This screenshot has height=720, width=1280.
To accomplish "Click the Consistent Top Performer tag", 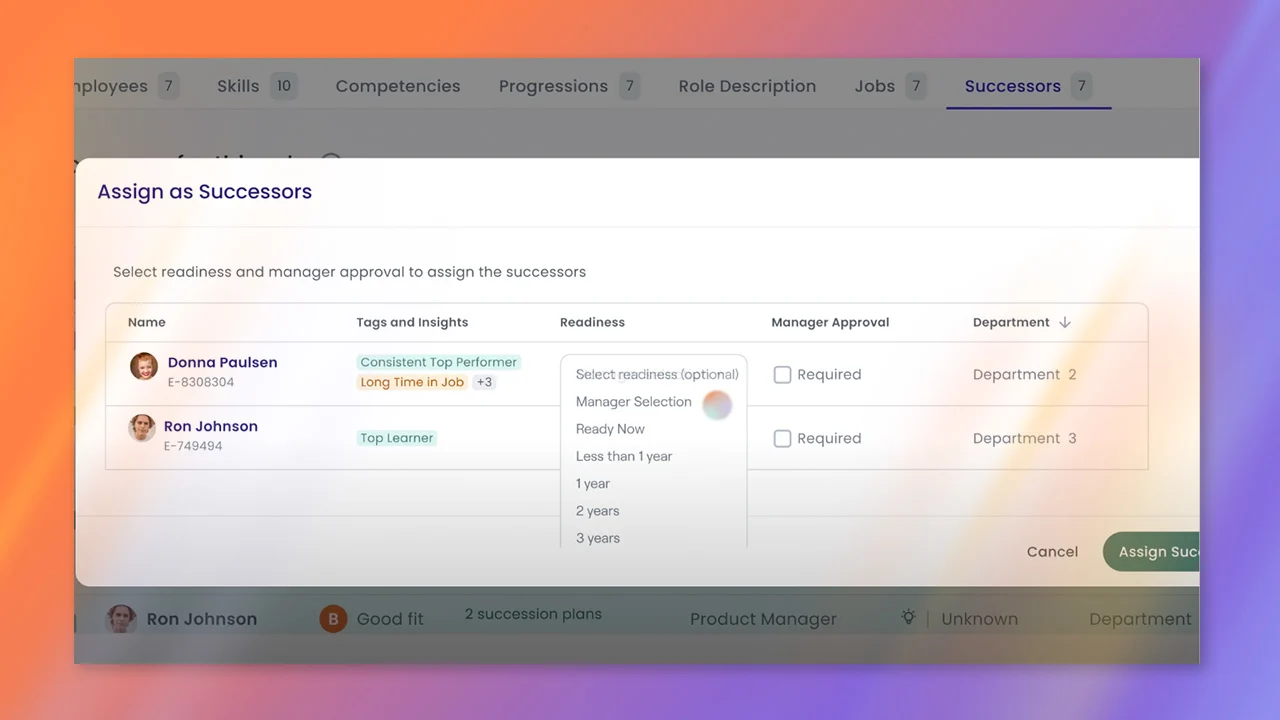I will (439, 362).
